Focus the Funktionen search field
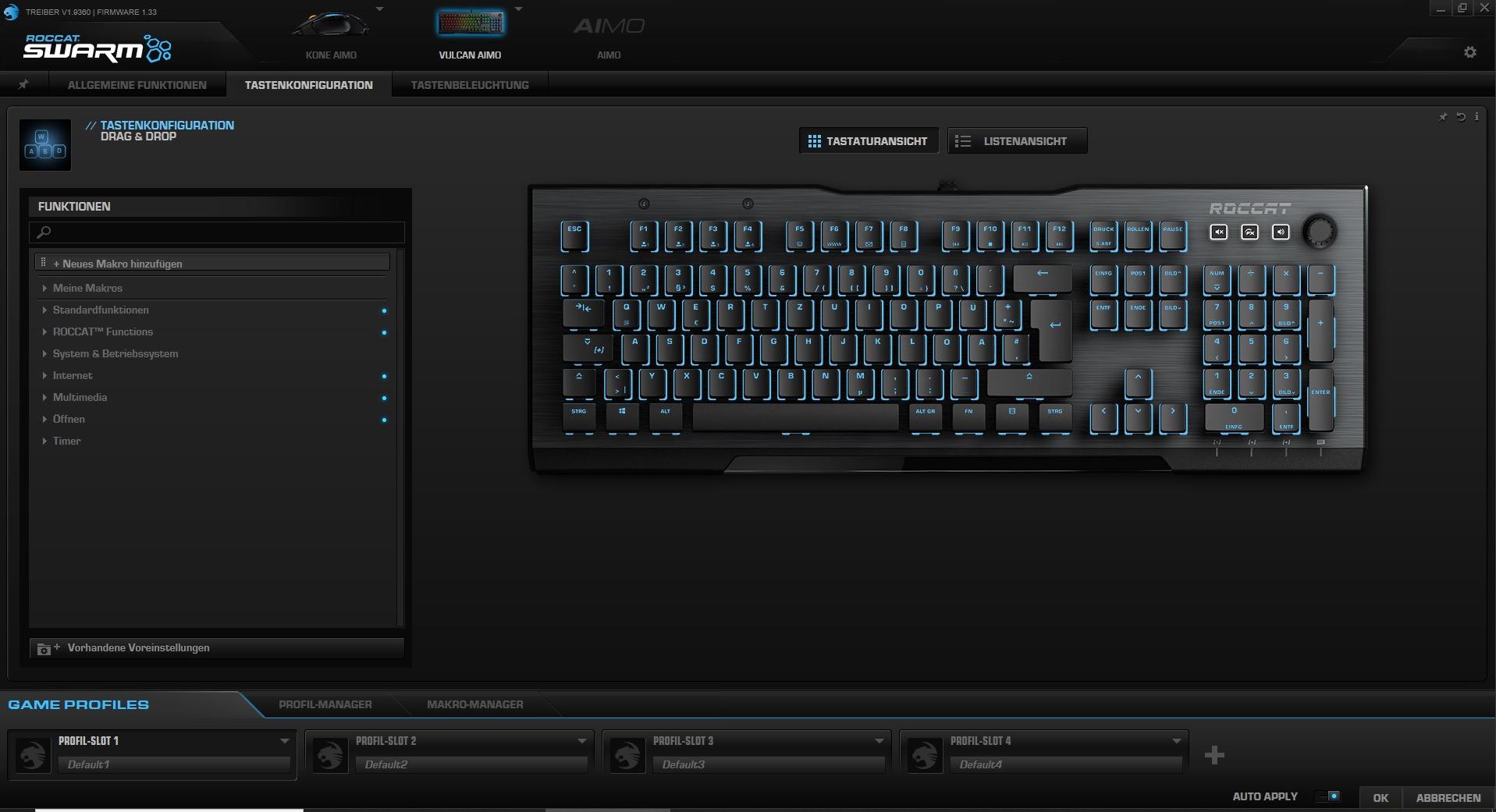1496x812 pixels. [x=217, y=232]
